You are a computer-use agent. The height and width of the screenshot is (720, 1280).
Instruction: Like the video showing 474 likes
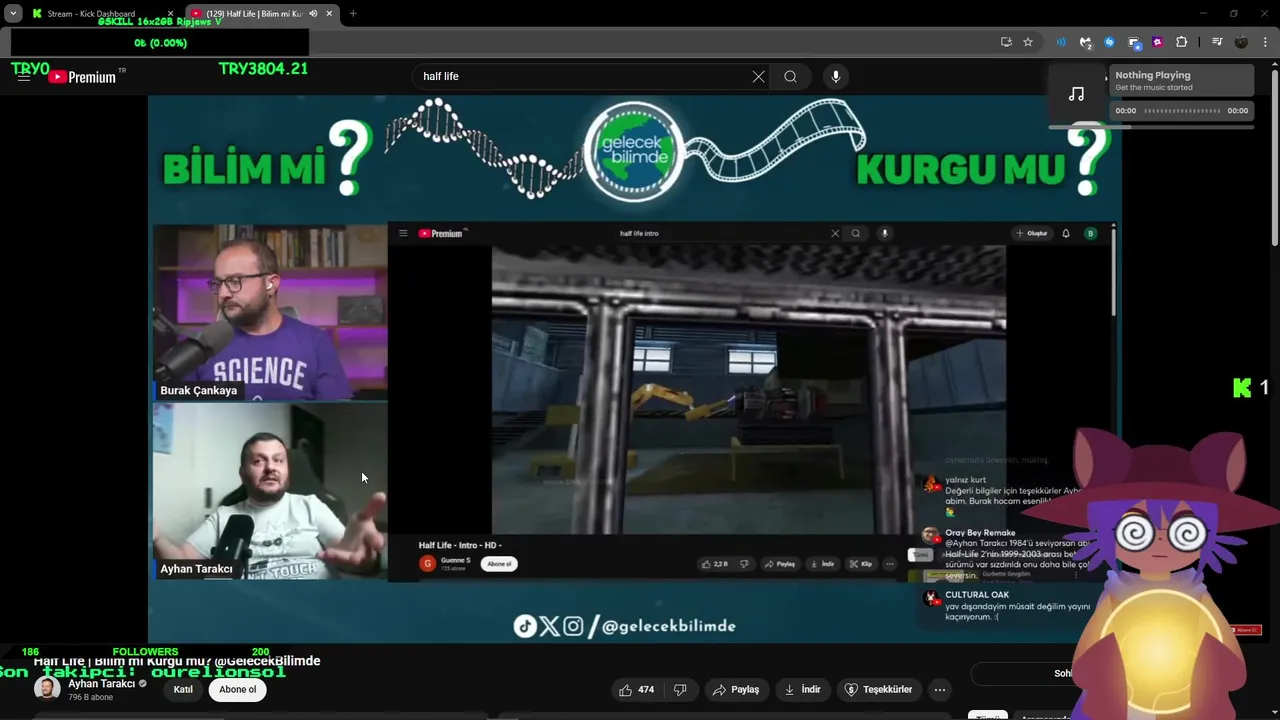tap(636, 689)
